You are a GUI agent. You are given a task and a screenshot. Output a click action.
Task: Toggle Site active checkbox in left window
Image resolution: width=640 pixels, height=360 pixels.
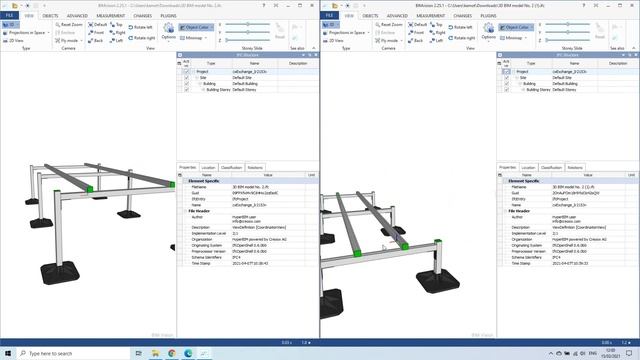pyautogui.click(x=187, y=78)
